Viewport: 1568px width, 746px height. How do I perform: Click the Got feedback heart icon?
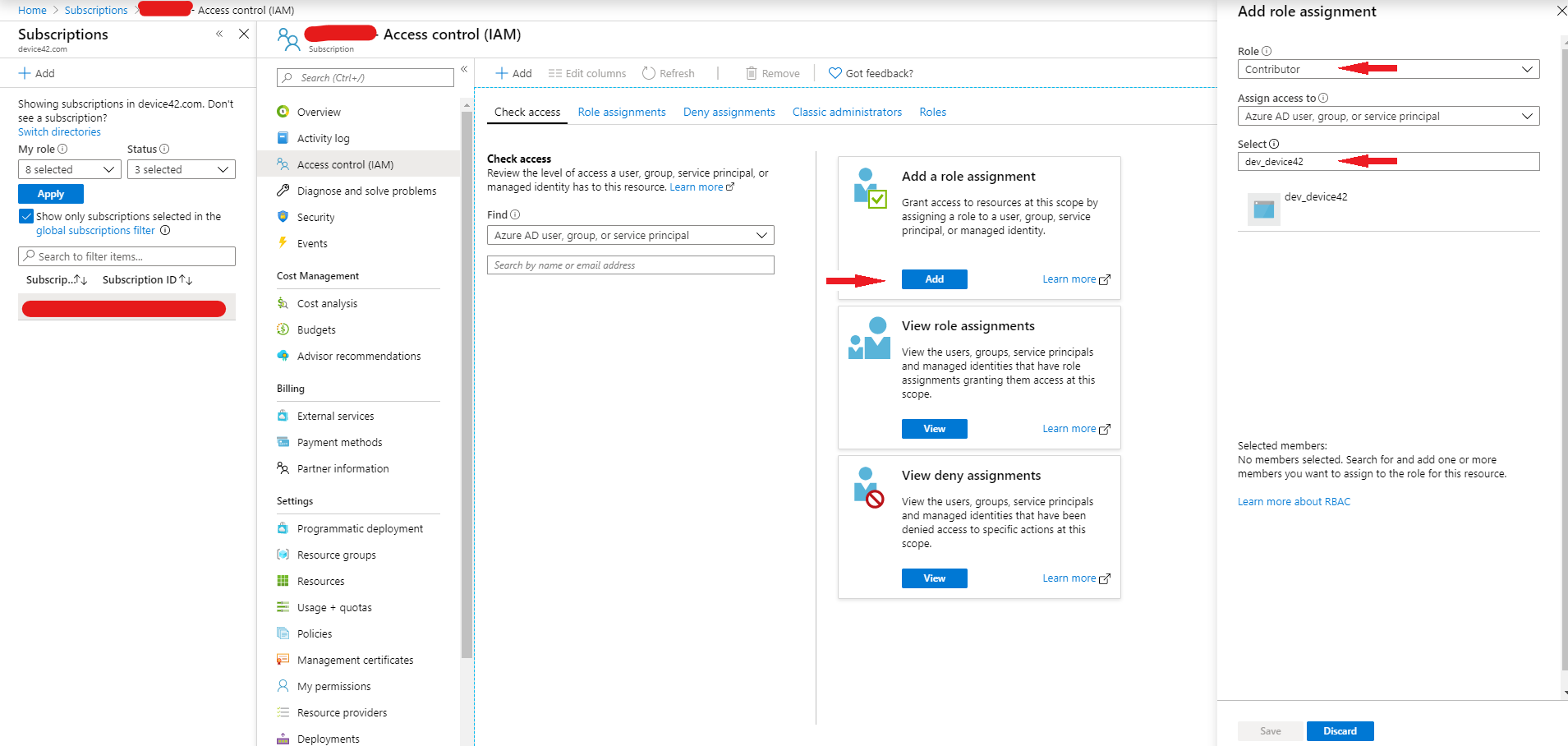tap(835, 73)
